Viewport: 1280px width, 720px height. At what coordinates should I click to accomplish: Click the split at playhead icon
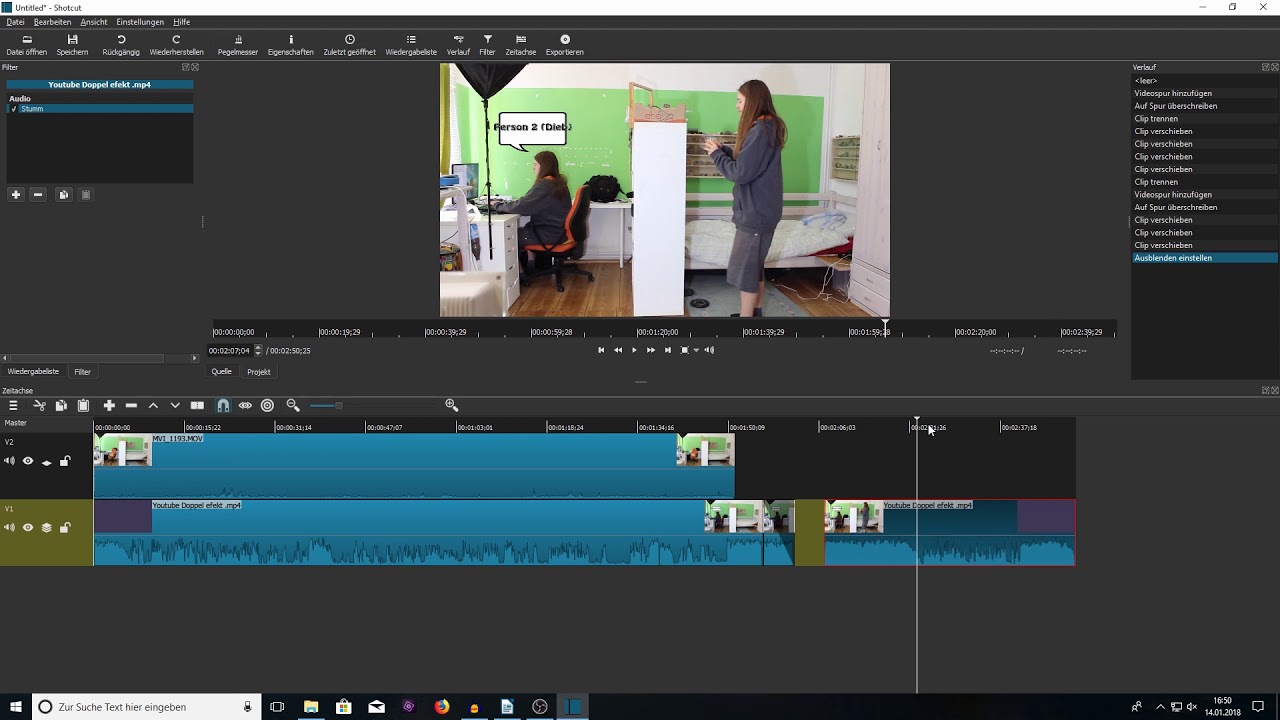[197, 405]
